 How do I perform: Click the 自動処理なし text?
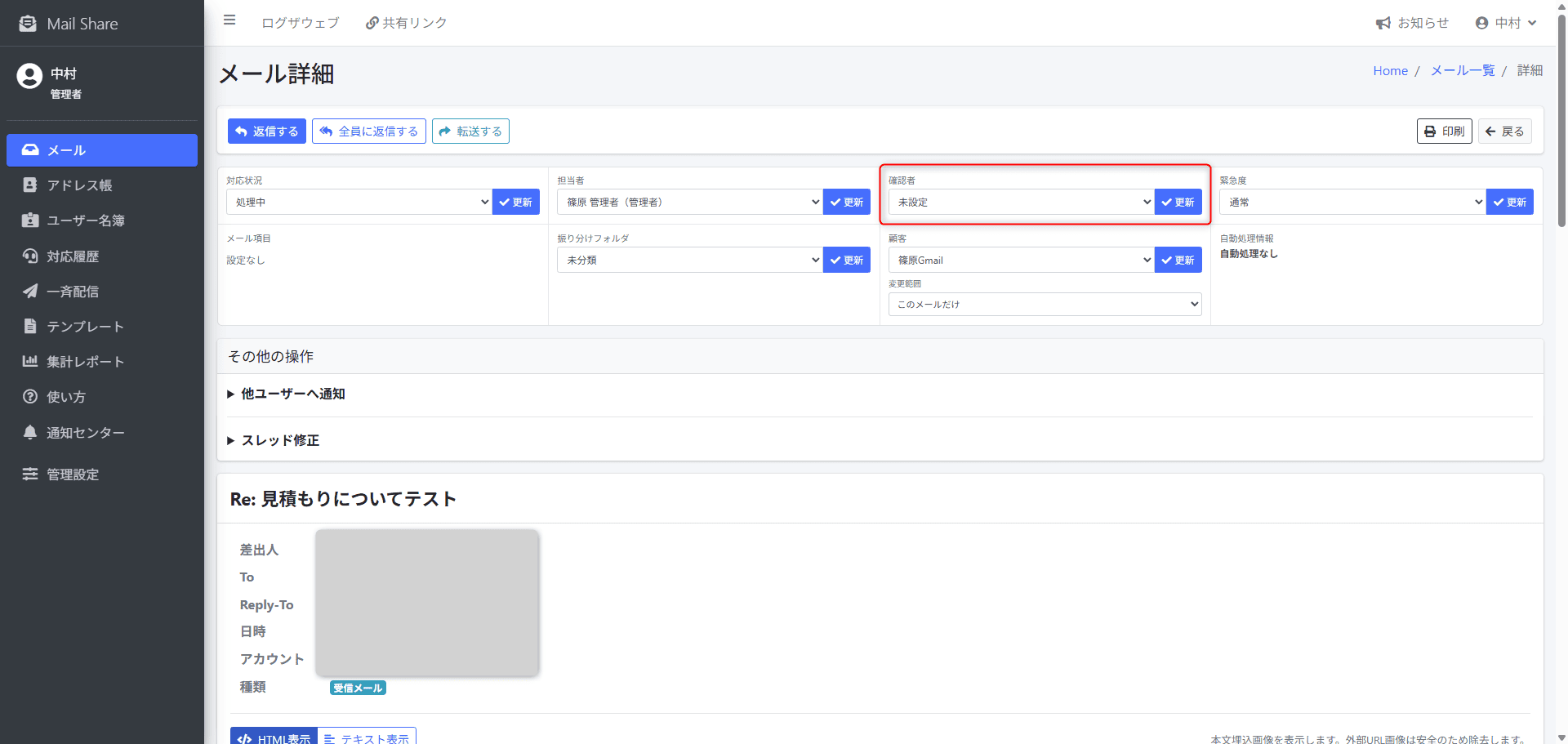[x=1249, y=254]
